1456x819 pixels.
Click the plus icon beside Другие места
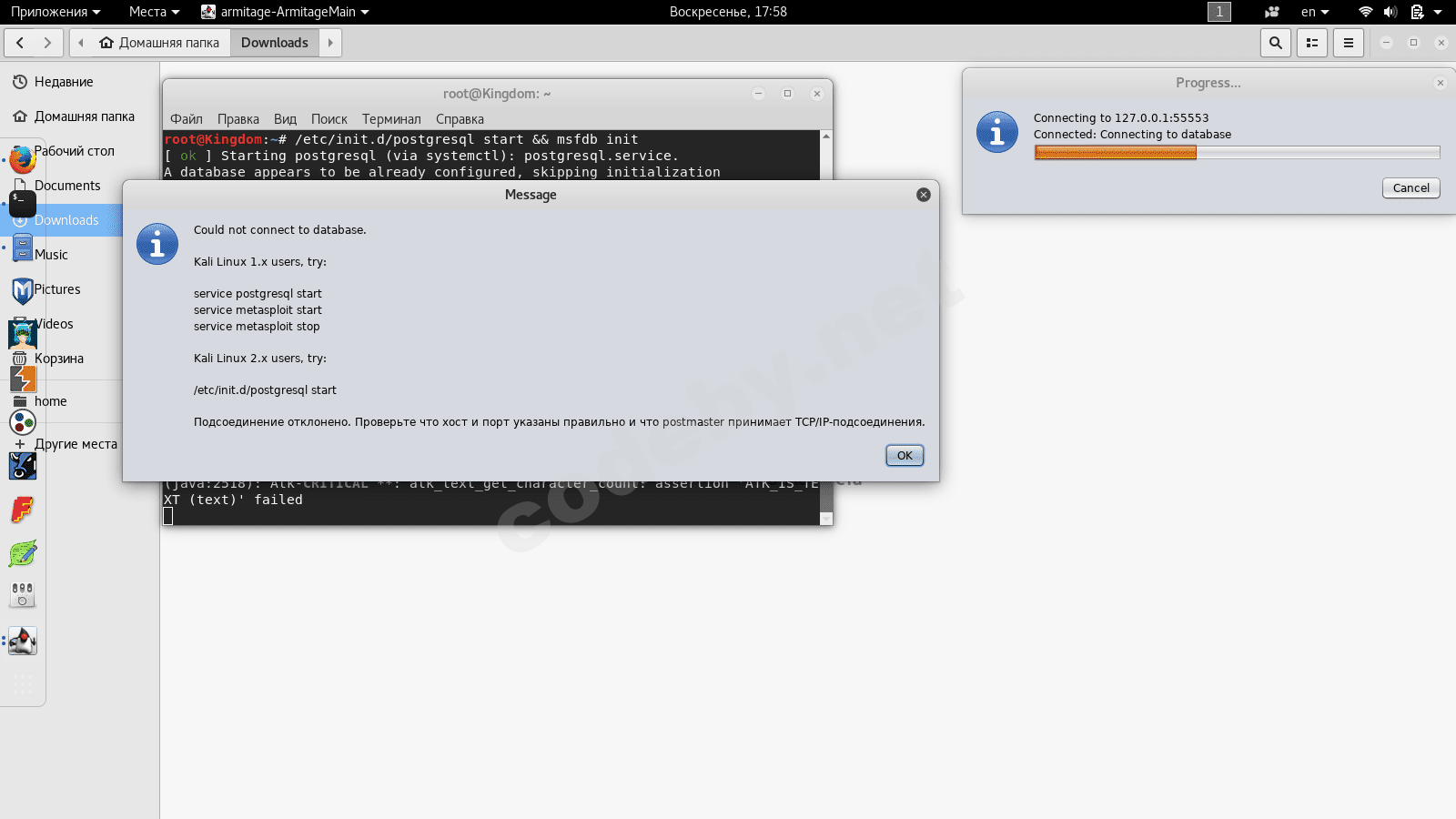click(x=20, y=444)
